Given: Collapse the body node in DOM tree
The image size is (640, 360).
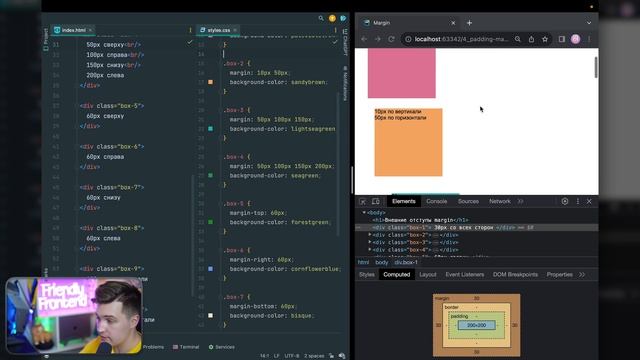Looking at the screenshot, I should (x=364, y=213).
